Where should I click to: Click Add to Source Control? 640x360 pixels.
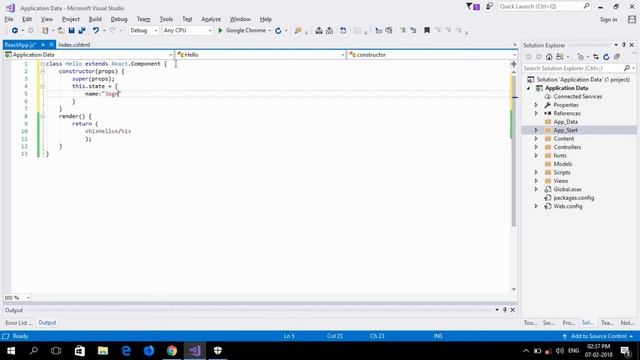[598, 336]
